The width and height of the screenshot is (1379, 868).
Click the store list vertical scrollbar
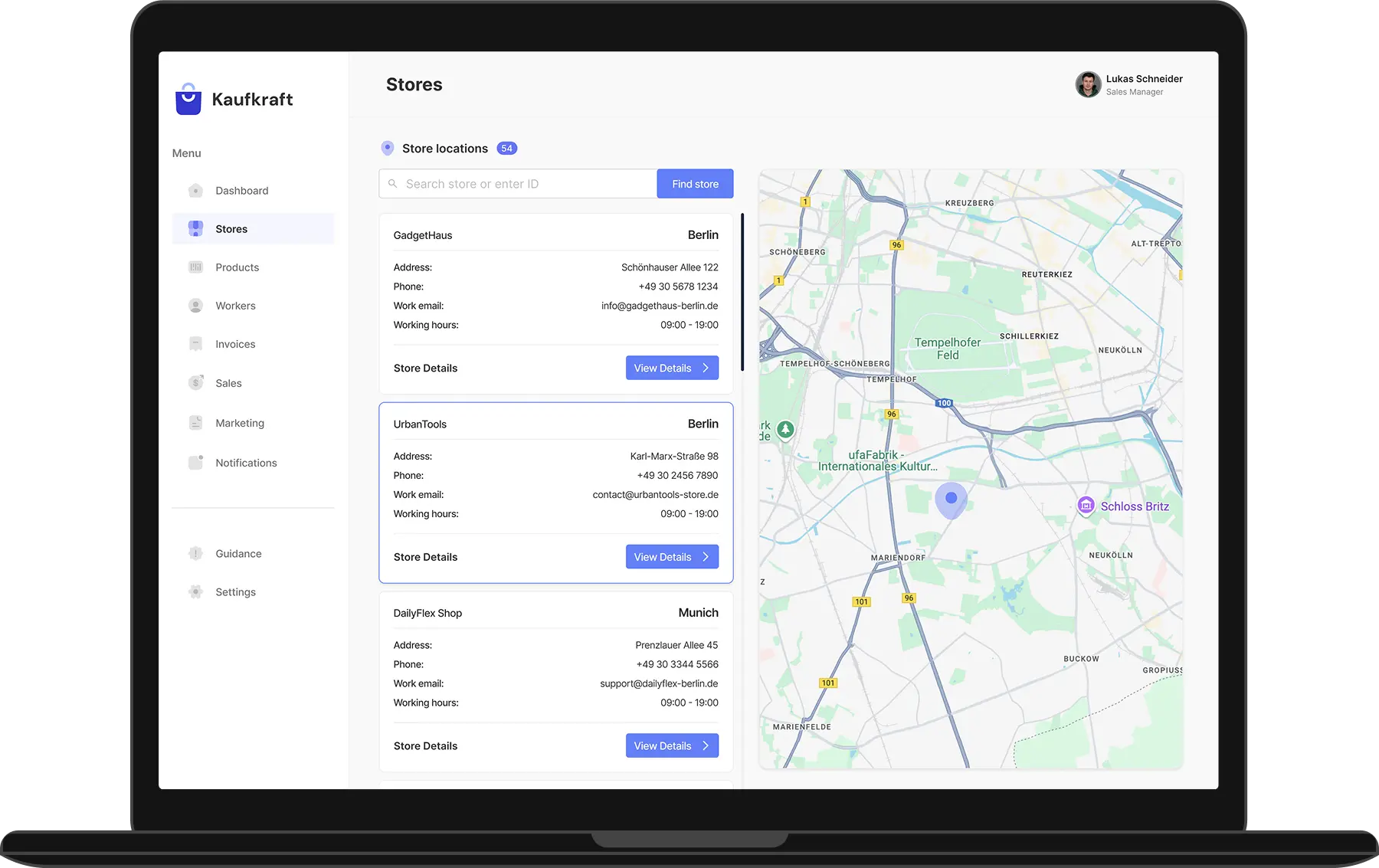tap(742, 293)
